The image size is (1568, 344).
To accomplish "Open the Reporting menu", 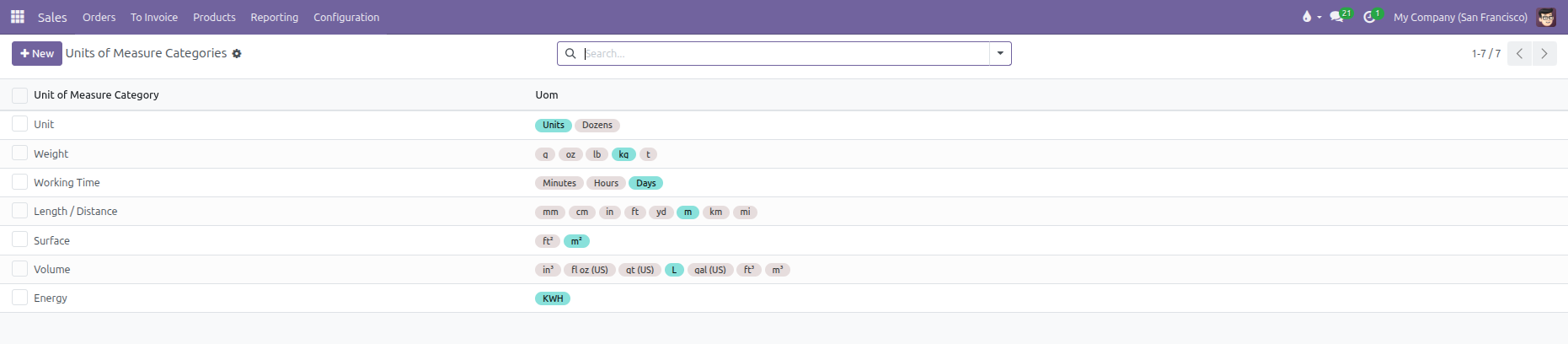I will [x=275, y=17].
